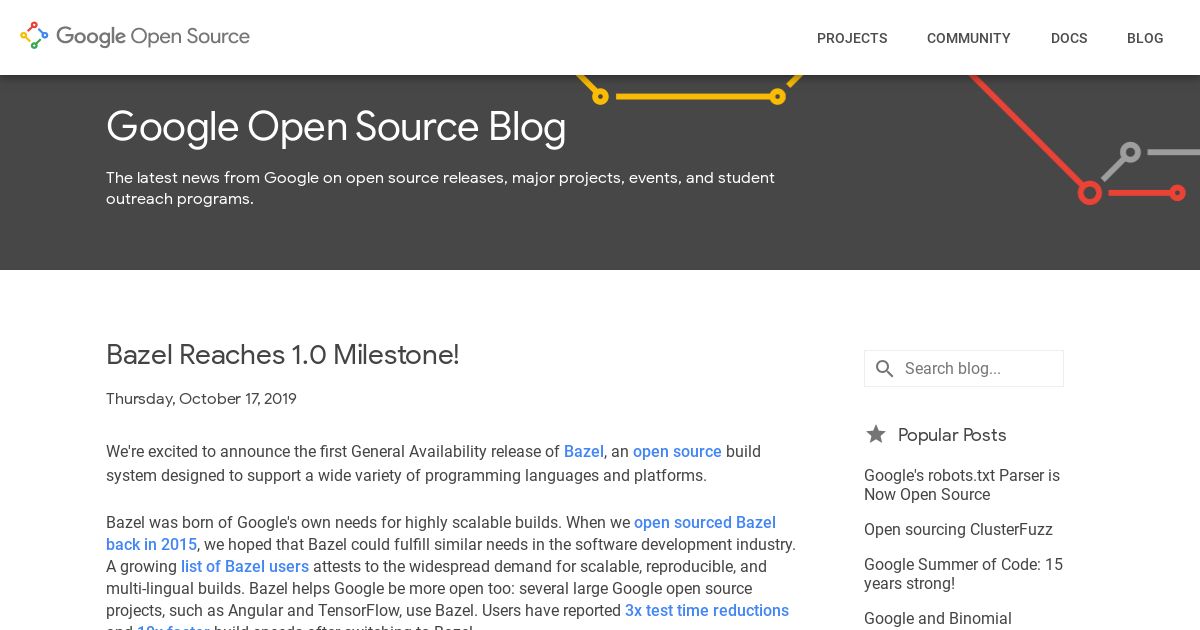This screenshot has height=630, width=1200.
Task: Follow the Bazel link in first paragraph
Action: pyautogui.click(x=584, y=452)
